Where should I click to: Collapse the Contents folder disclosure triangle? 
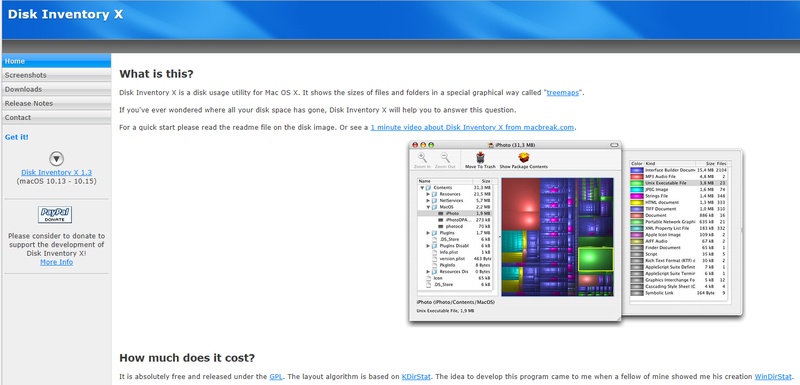click(x=422, y=188)
